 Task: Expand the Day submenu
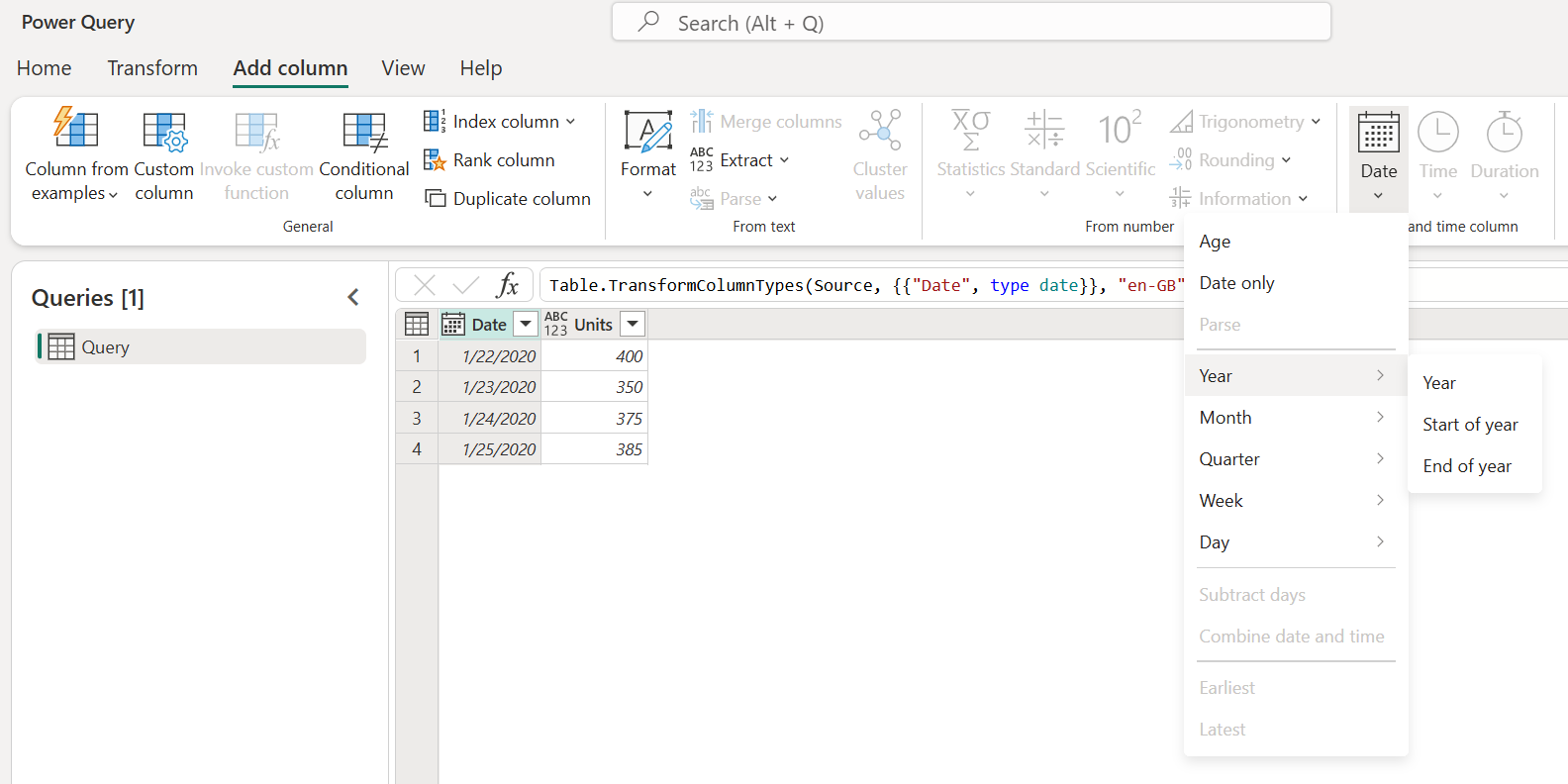[x=1296, y=542]
